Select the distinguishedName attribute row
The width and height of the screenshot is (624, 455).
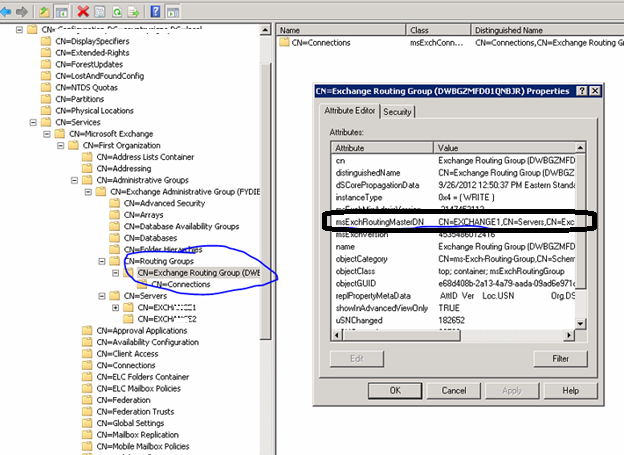click(453, 173)
